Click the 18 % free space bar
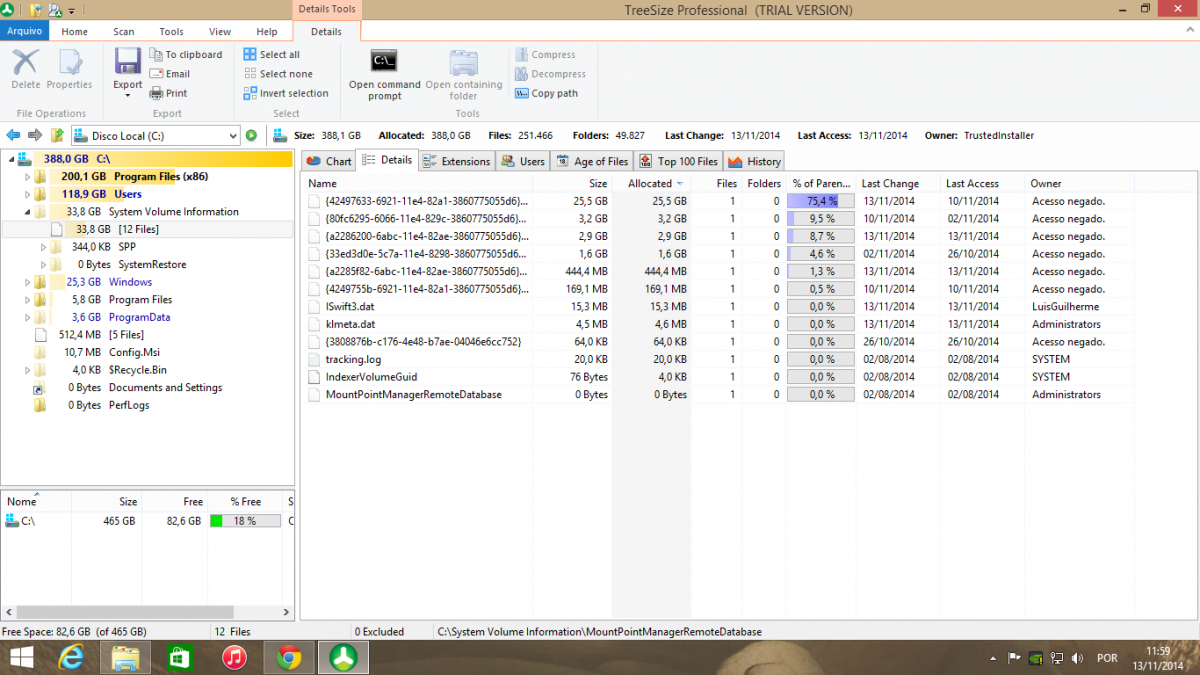This screenshot has height=675, width=1200. 245,521
